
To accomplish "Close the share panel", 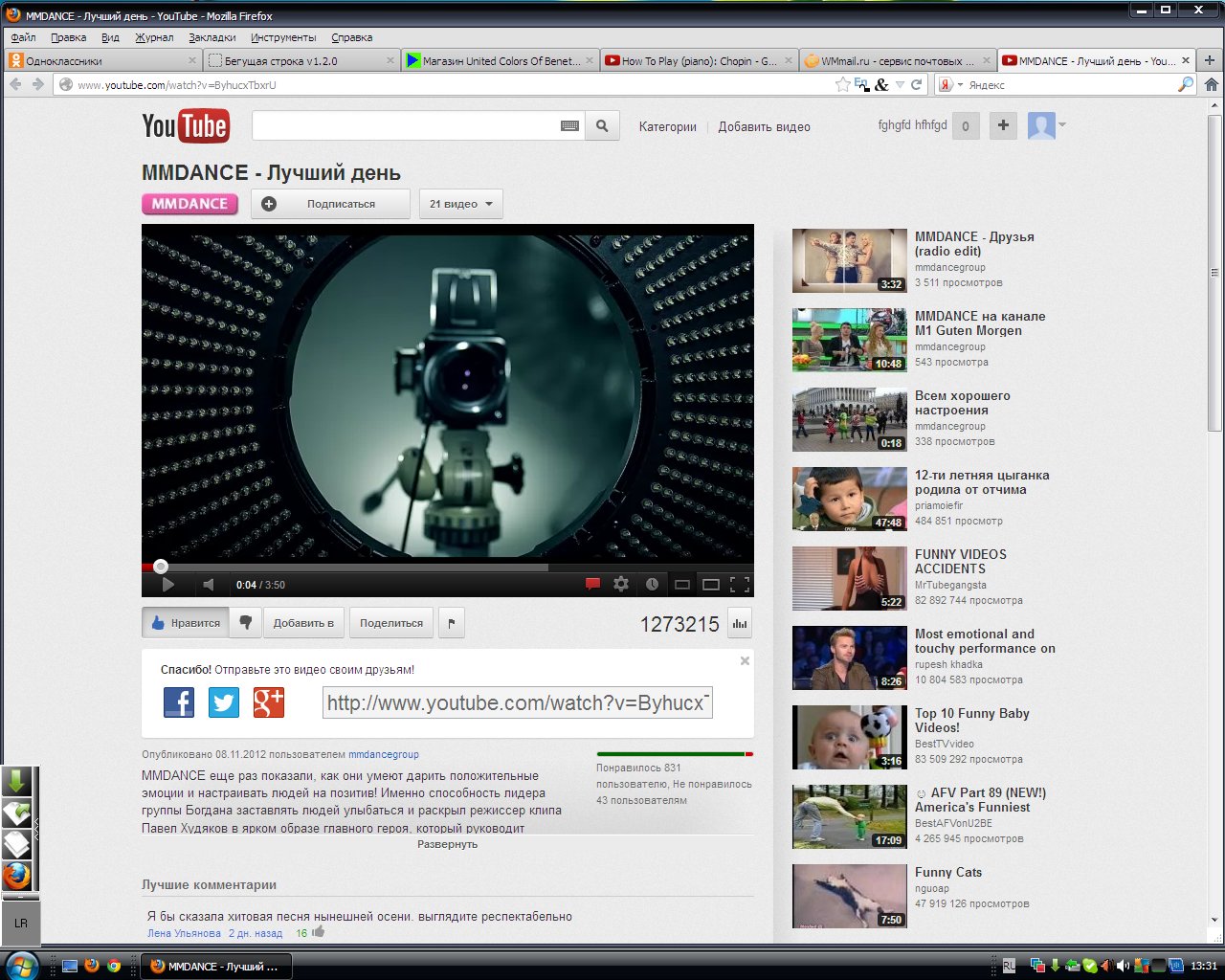I will click(745, 660).
